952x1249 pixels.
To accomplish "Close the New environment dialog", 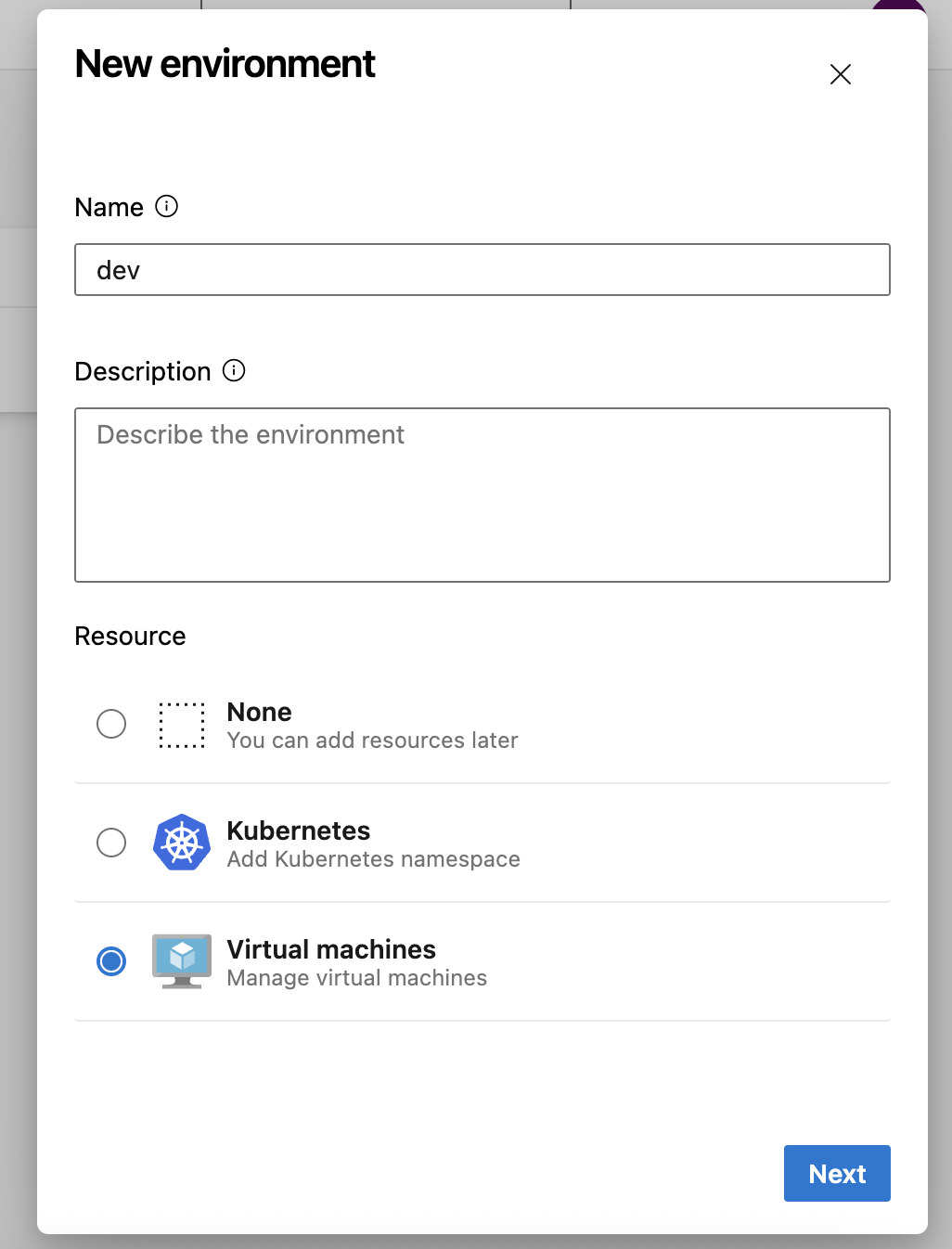I will tap(841, 74).
